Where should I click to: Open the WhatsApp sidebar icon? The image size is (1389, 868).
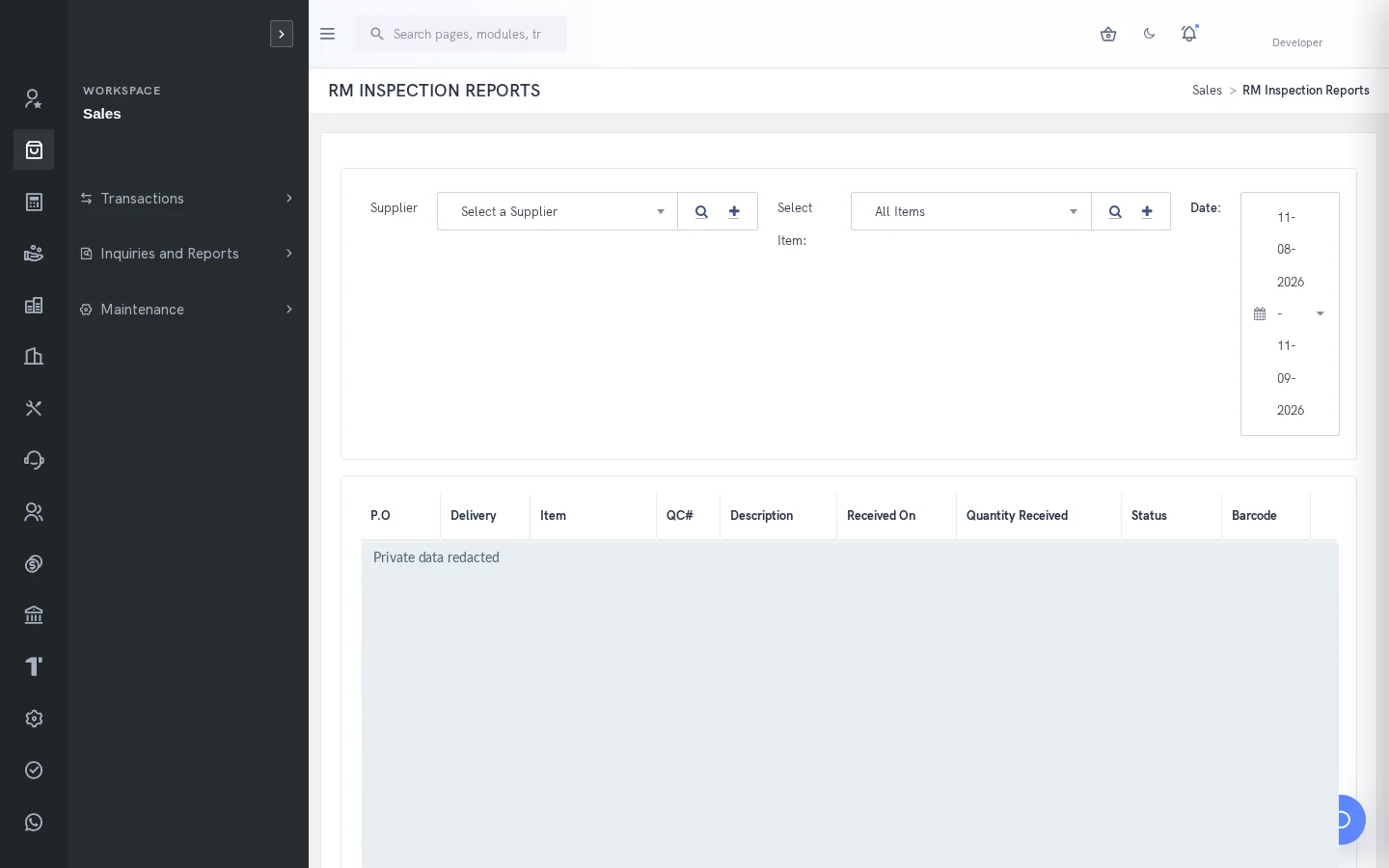(x=34, y=822)
